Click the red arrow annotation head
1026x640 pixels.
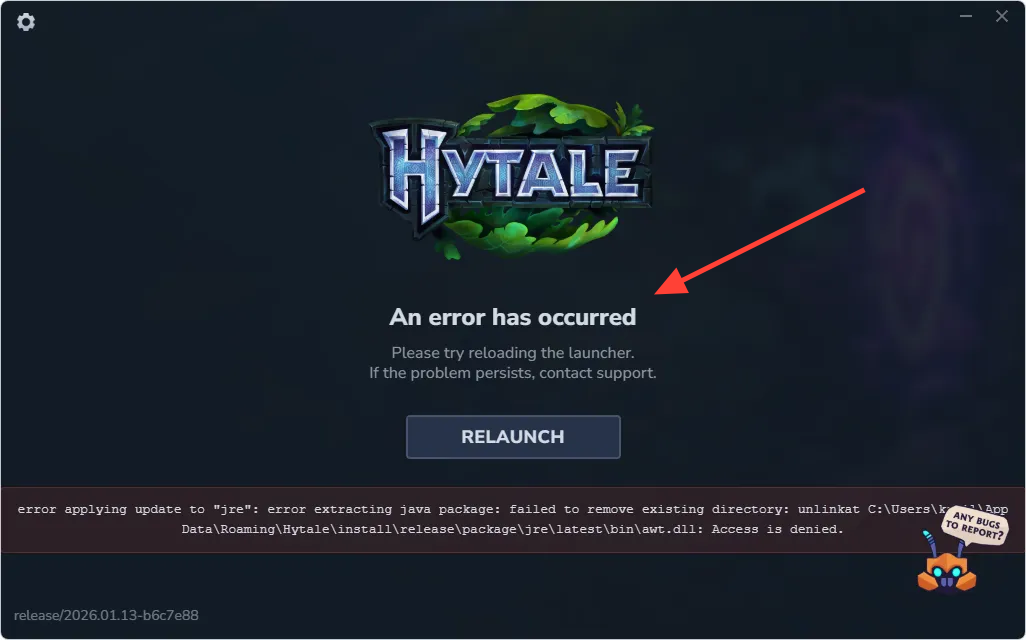point(673,283)
